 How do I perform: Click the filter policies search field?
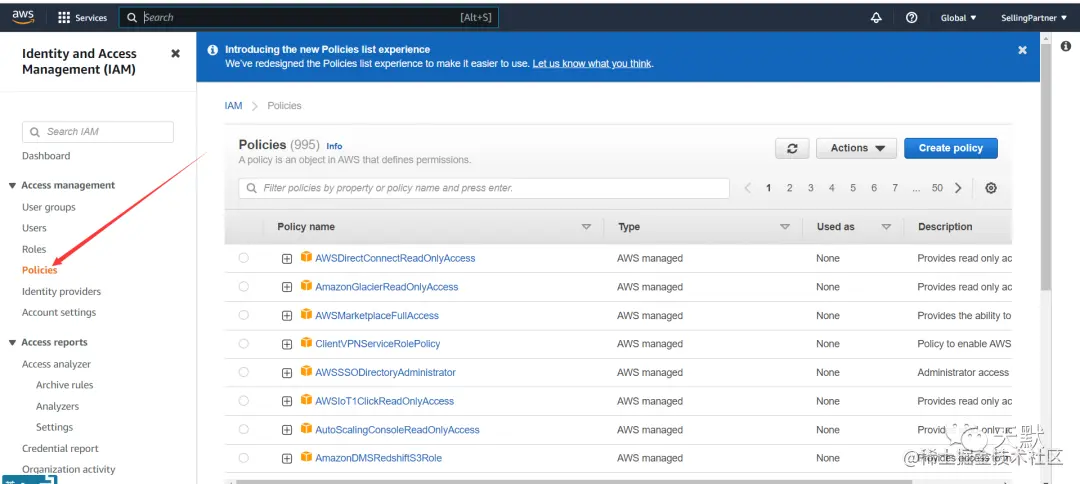(x=484, y=188)
